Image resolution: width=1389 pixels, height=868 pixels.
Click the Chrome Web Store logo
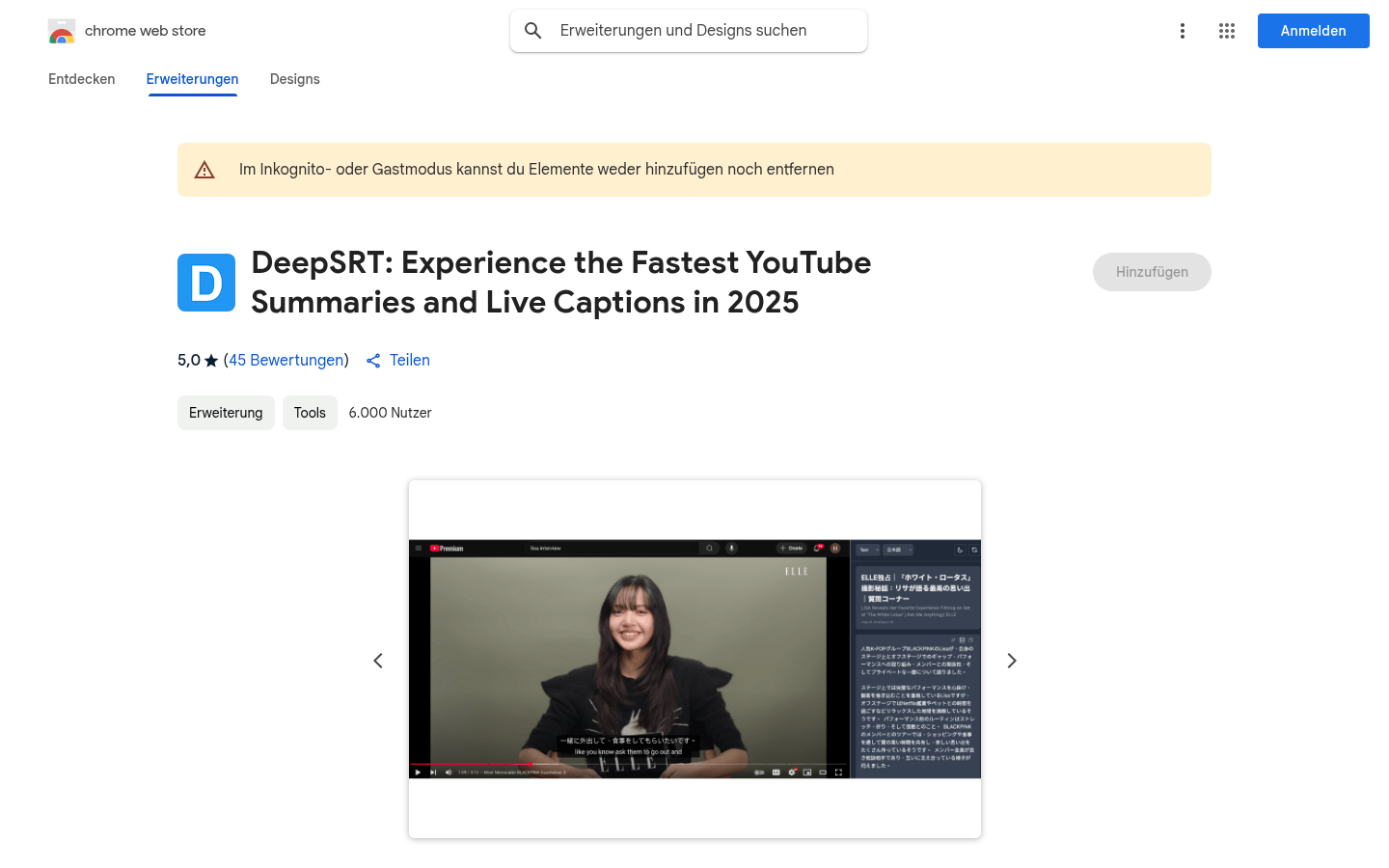pyautogui.click(x=62, y=31)
